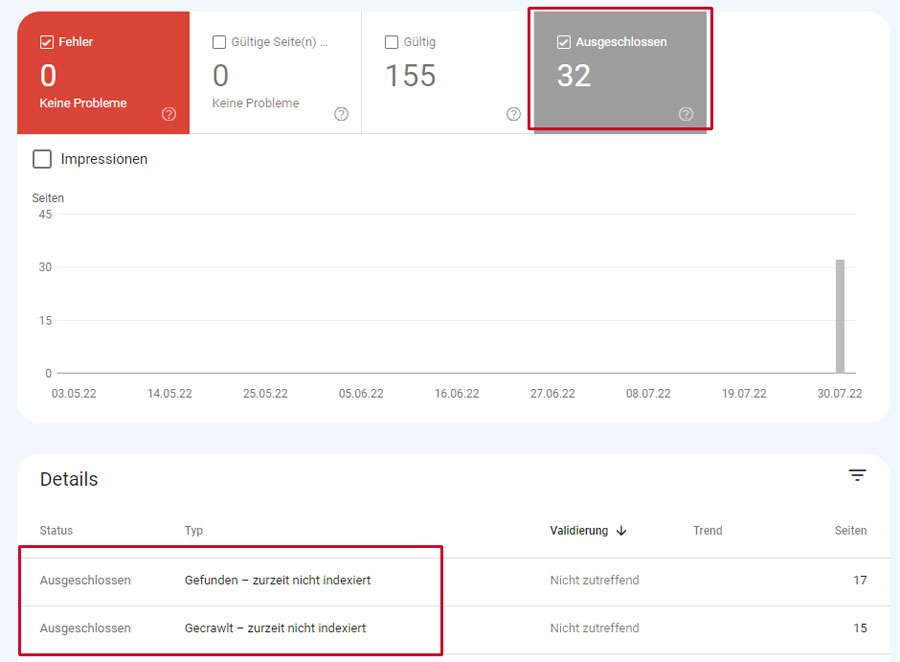This screenshot has width=900, height=662.
Task: Select the Fehler status card
Action: click(103, 73)
